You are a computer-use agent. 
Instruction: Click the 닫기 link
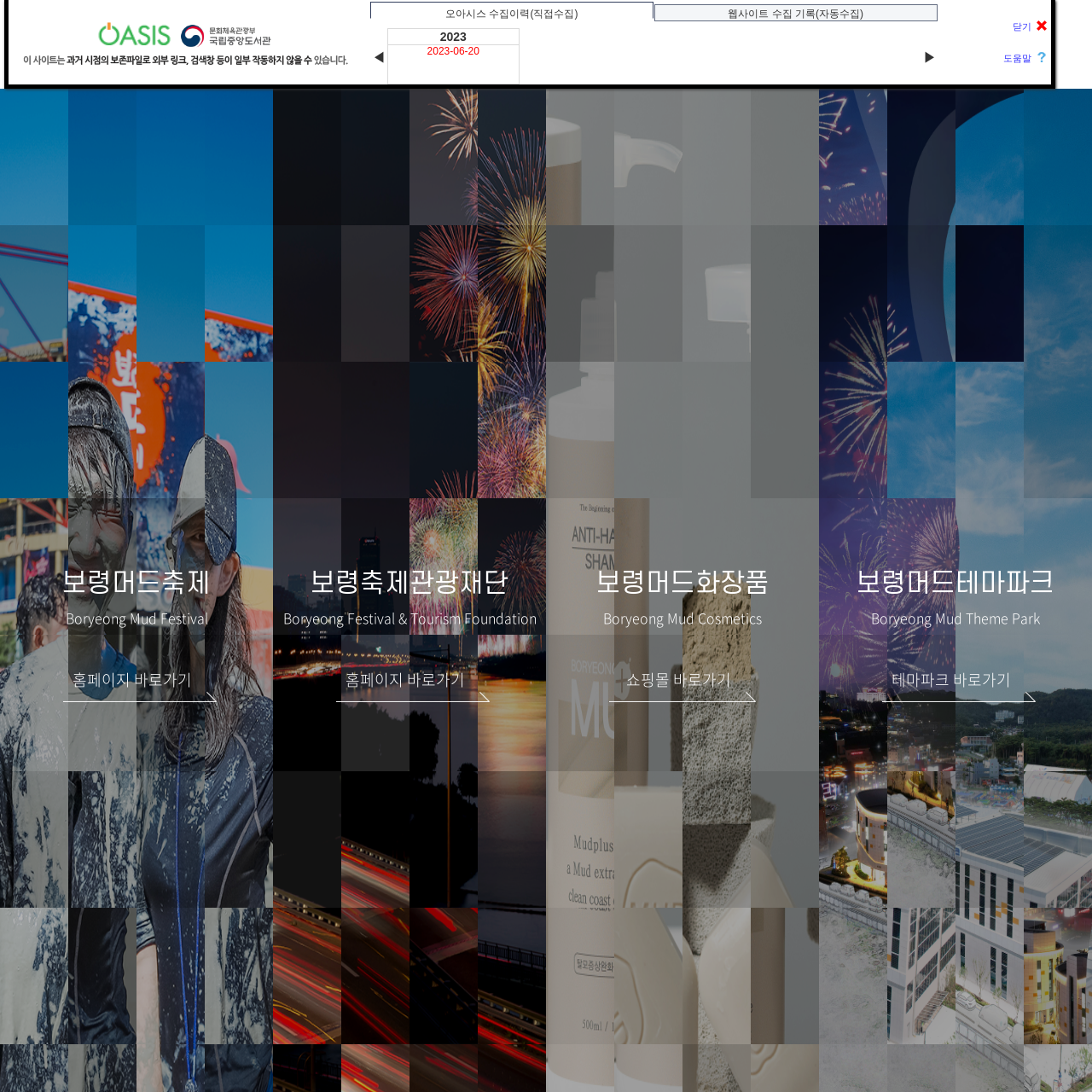pos(1021,26)
